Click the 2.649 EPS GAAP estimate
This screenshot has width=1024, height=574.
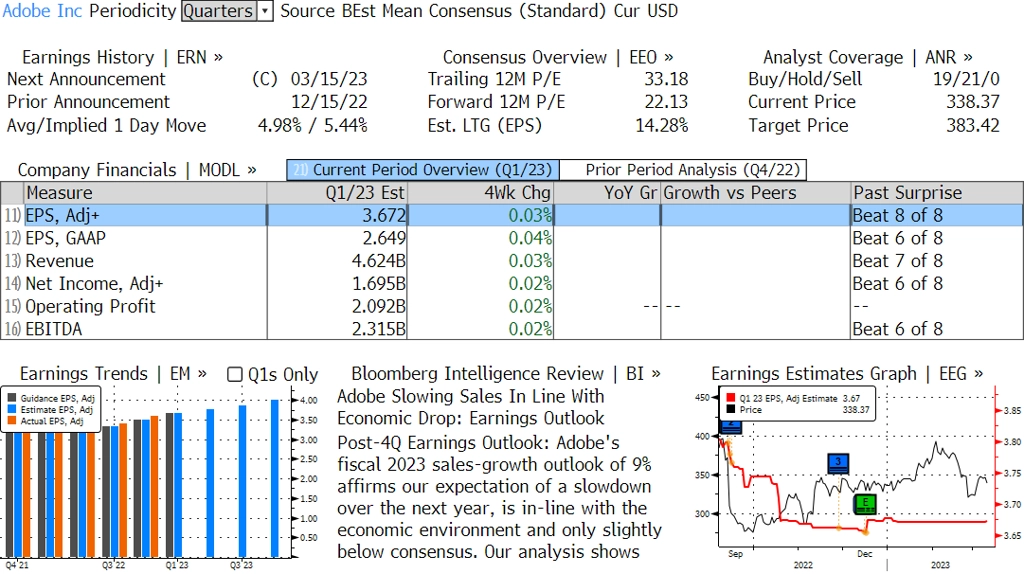click(x=384, y=238)
